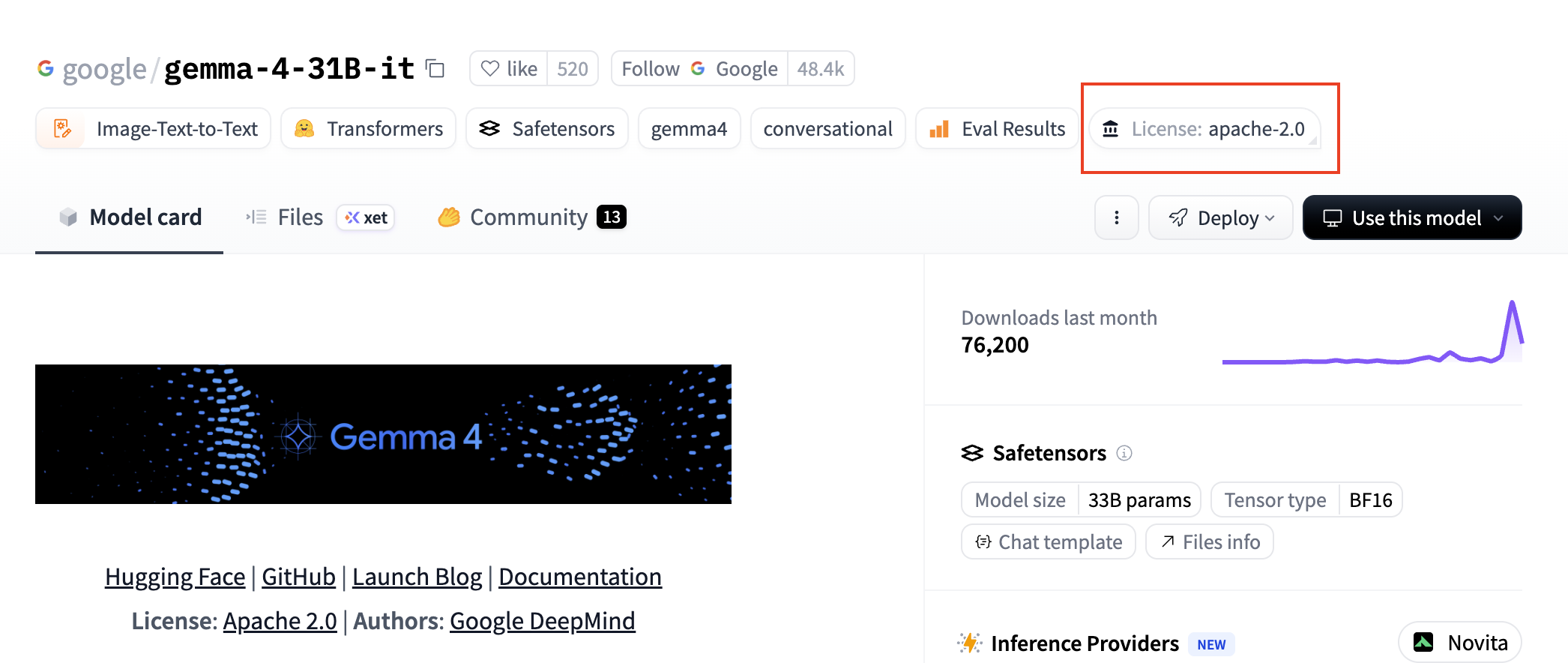Copy the model name with the copy icon
Screen dimensions: 1568x663
coord(435,69)
